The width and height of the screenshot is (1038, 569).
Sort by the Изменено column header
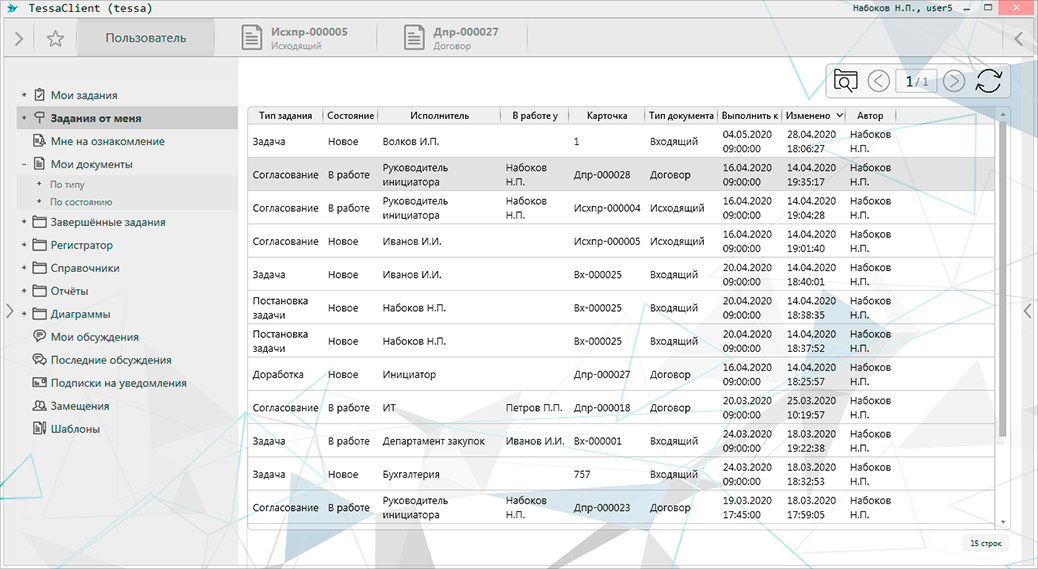point(808,116)
